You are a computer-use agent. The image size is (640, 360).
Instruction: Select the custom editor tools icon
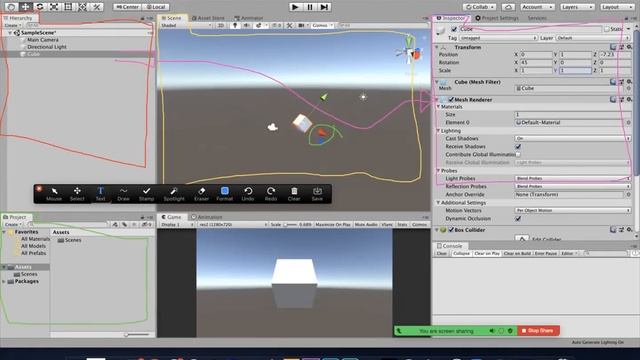97,7
